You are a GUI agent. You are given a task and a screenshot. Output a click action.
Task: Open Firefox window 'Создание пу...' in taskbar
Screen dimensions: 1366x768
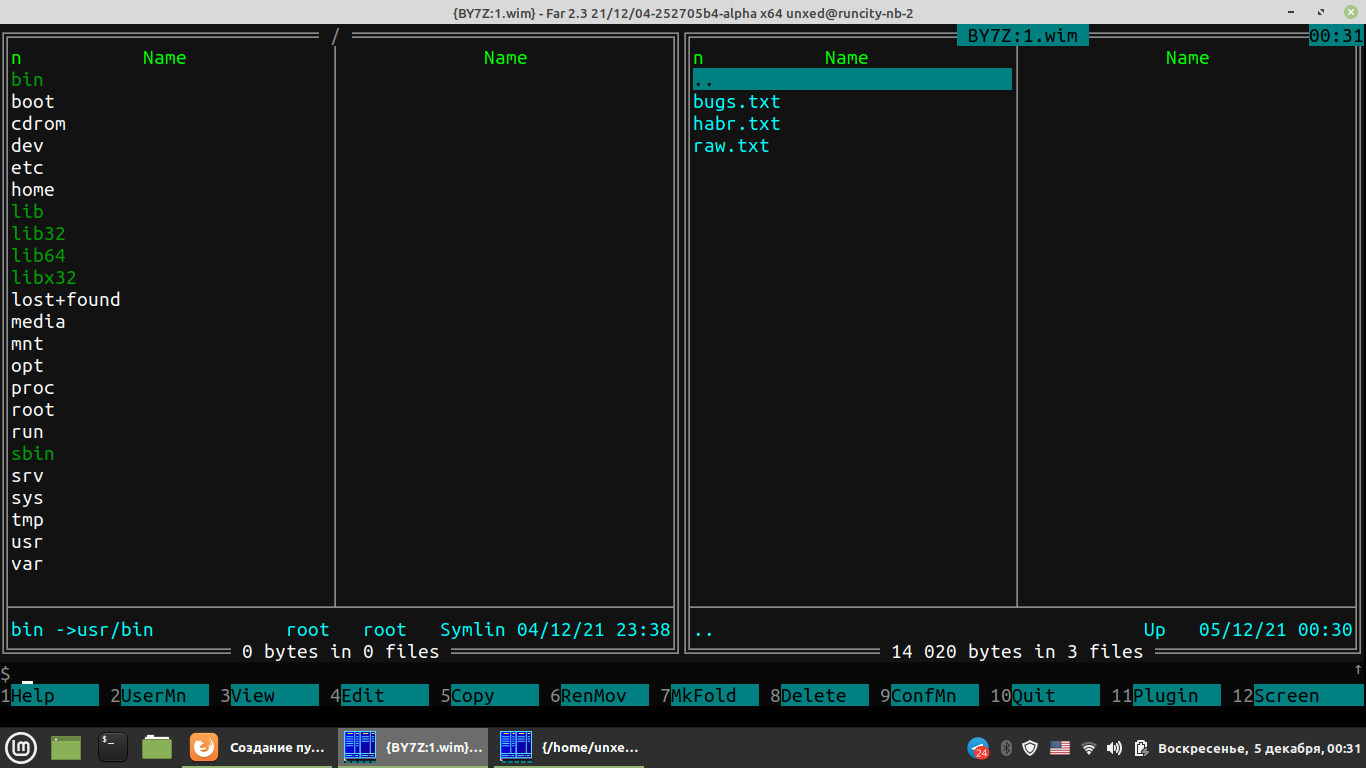pyautogui.click(x=258, y=747)
